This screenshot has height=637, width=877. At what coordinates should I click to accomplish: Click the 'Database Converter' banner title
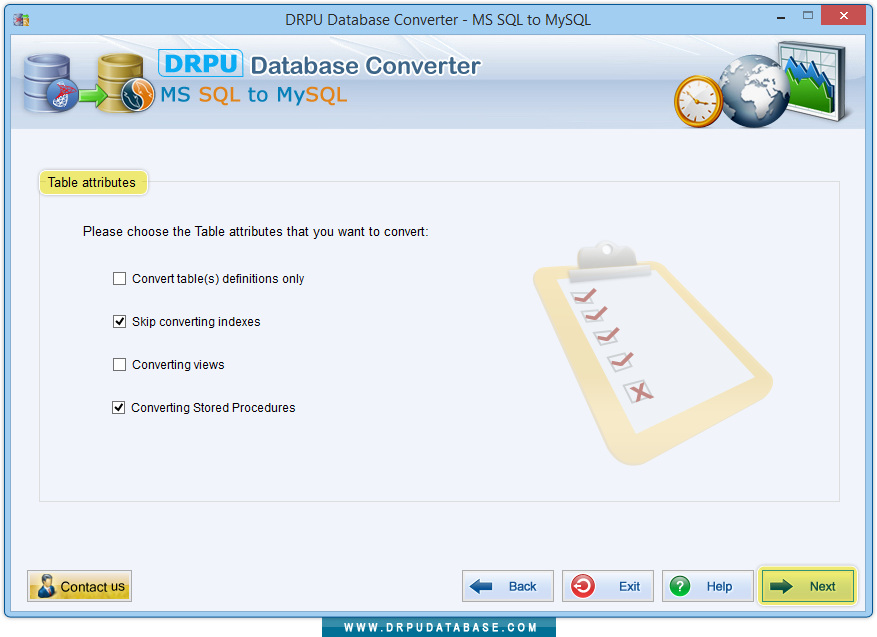tap(365, 66)
